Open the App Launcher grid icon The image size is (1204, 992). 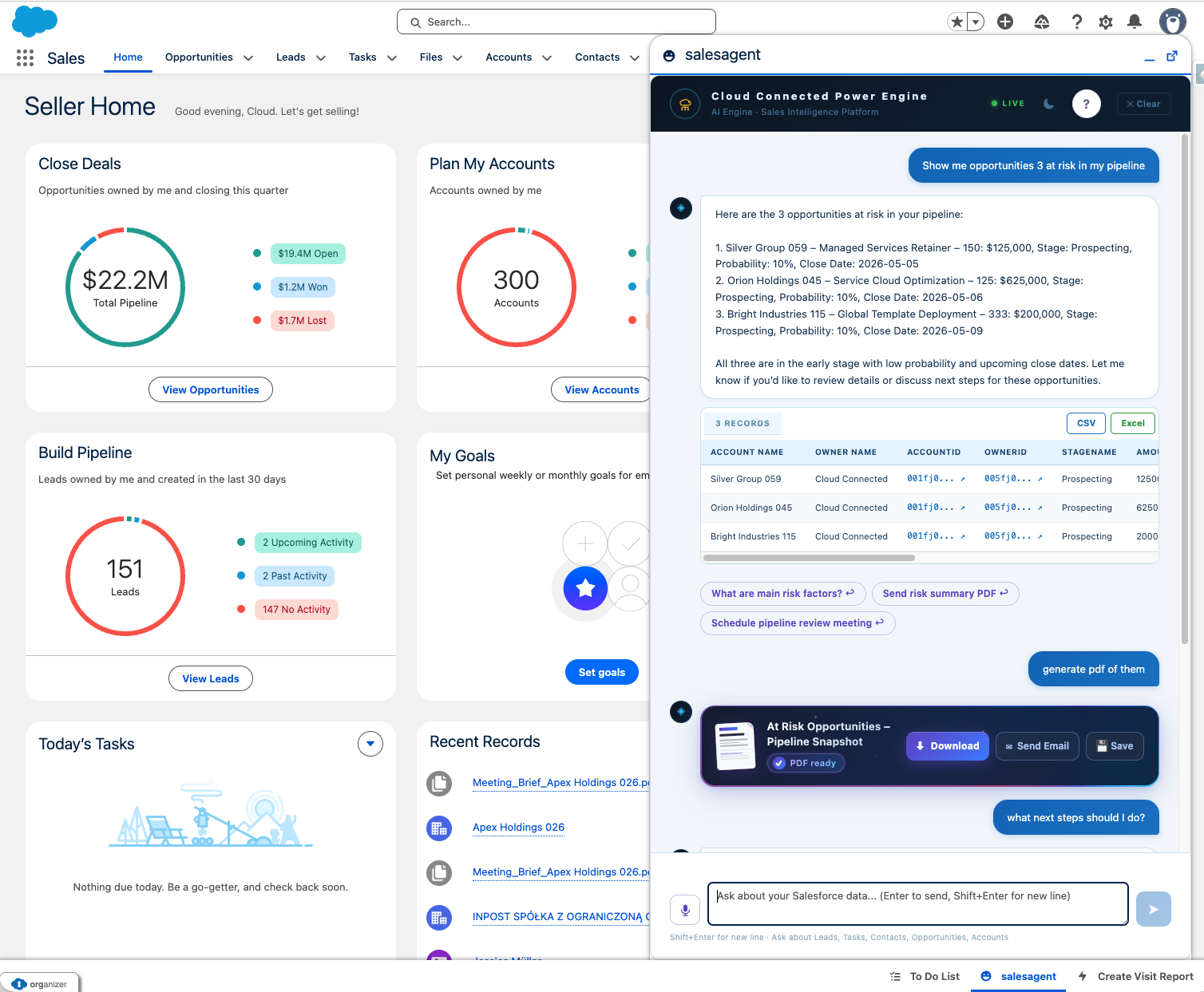[25, 57]
